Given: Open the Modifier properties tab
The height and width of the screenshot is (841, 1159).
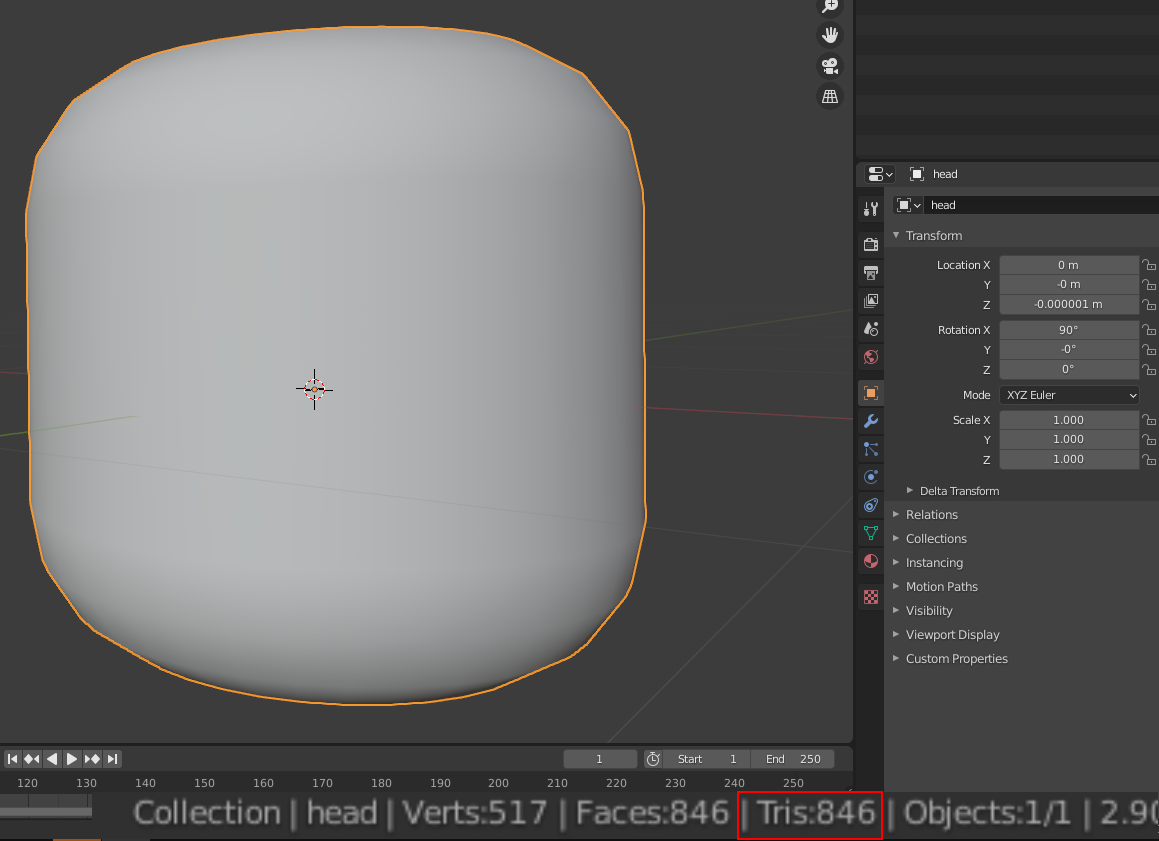Looking at the screenshot, I should coord(870,421).
